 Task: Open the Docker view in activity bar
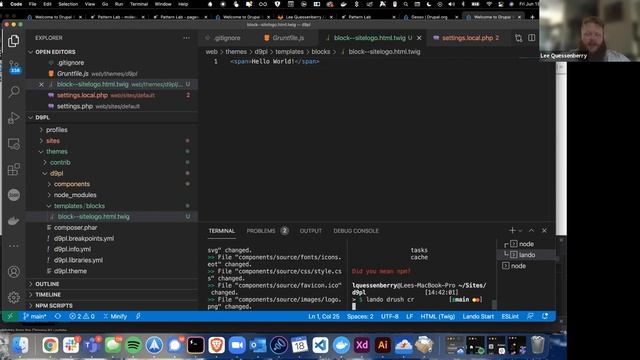(13, 221)
